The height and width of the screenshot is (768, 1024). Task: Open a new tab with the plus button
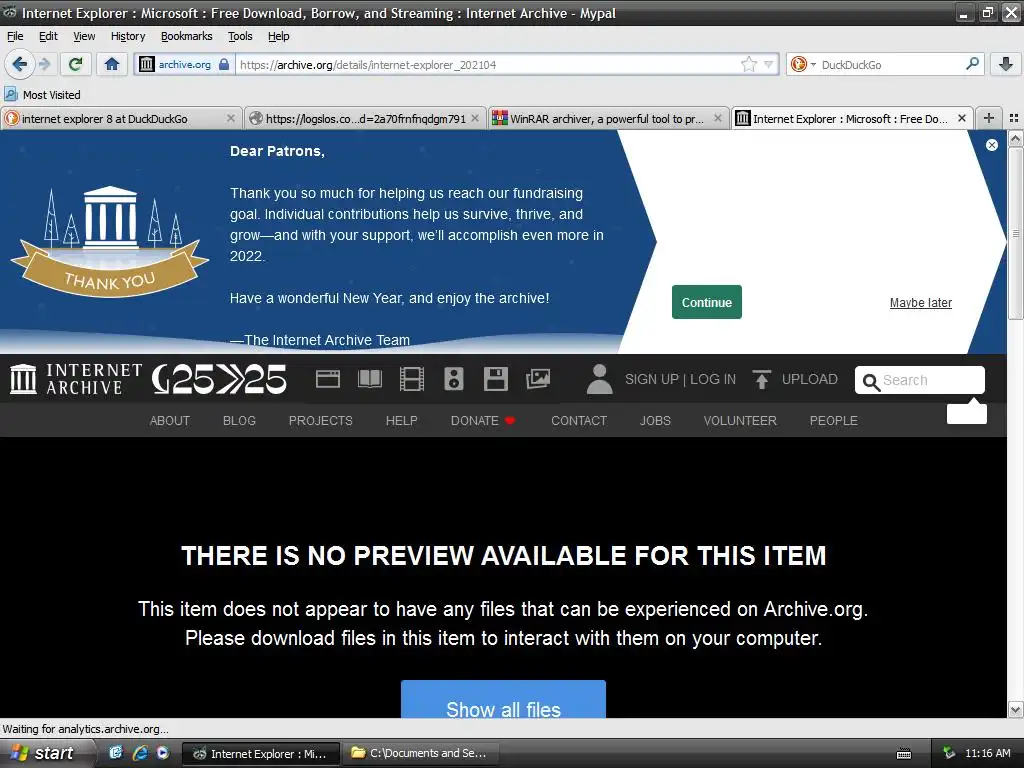(989, 118)
